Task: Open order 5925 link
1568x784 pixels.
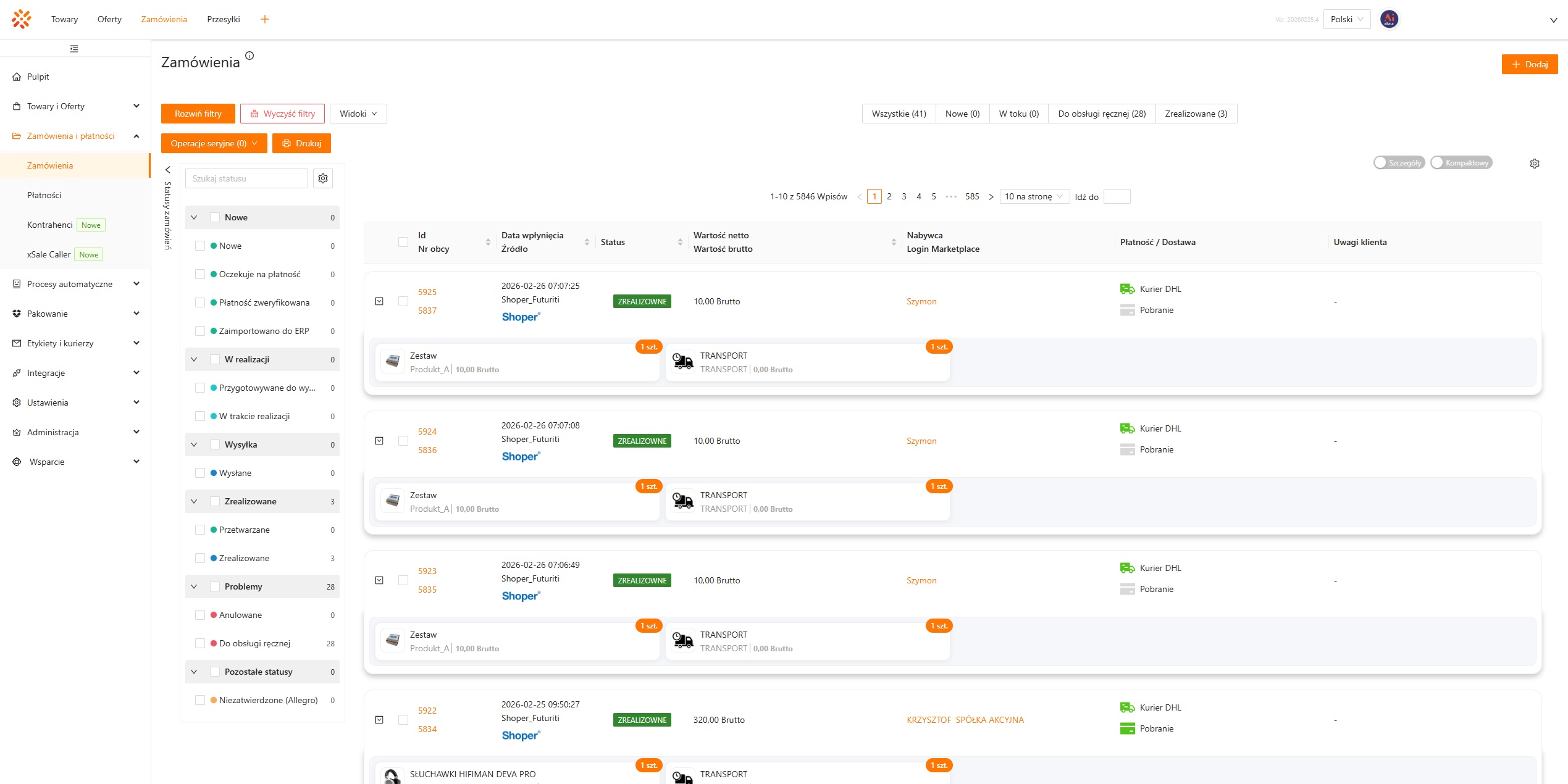Action: pyautogui.click(x=427, y=292)
